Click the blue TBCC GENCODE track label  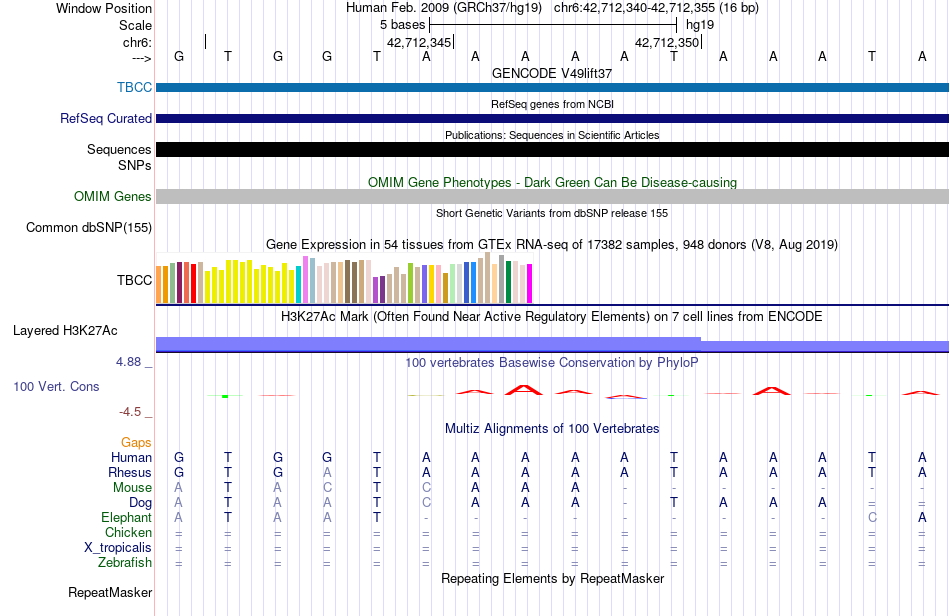tap(135, 87)
